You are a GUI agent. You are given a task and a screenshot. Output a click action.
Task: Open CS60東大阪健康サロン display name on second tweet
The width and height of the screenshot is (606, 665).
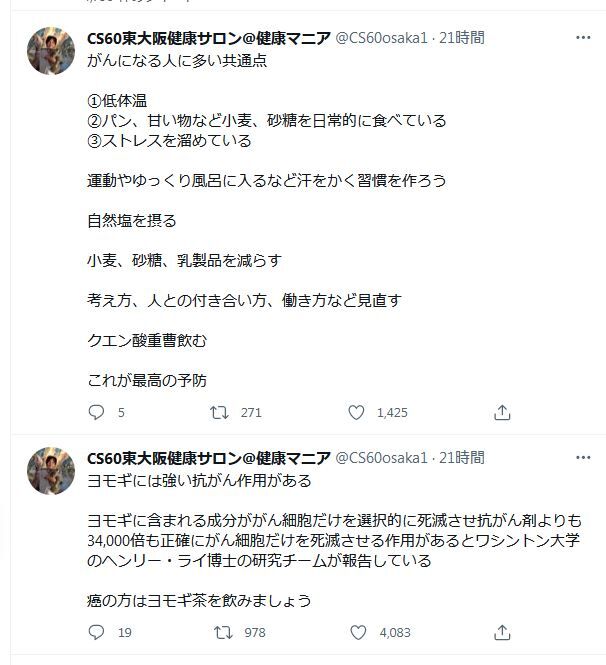209,458
